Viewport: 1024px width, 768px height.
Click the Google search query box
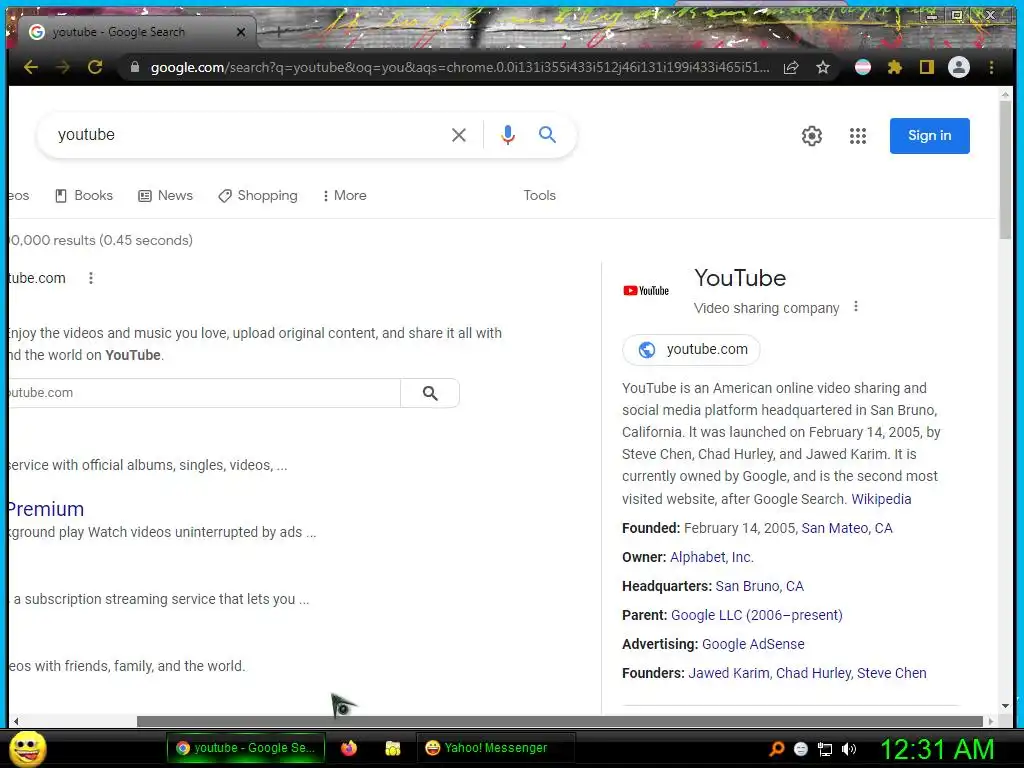pyautogui.click(x=248, y=135)
